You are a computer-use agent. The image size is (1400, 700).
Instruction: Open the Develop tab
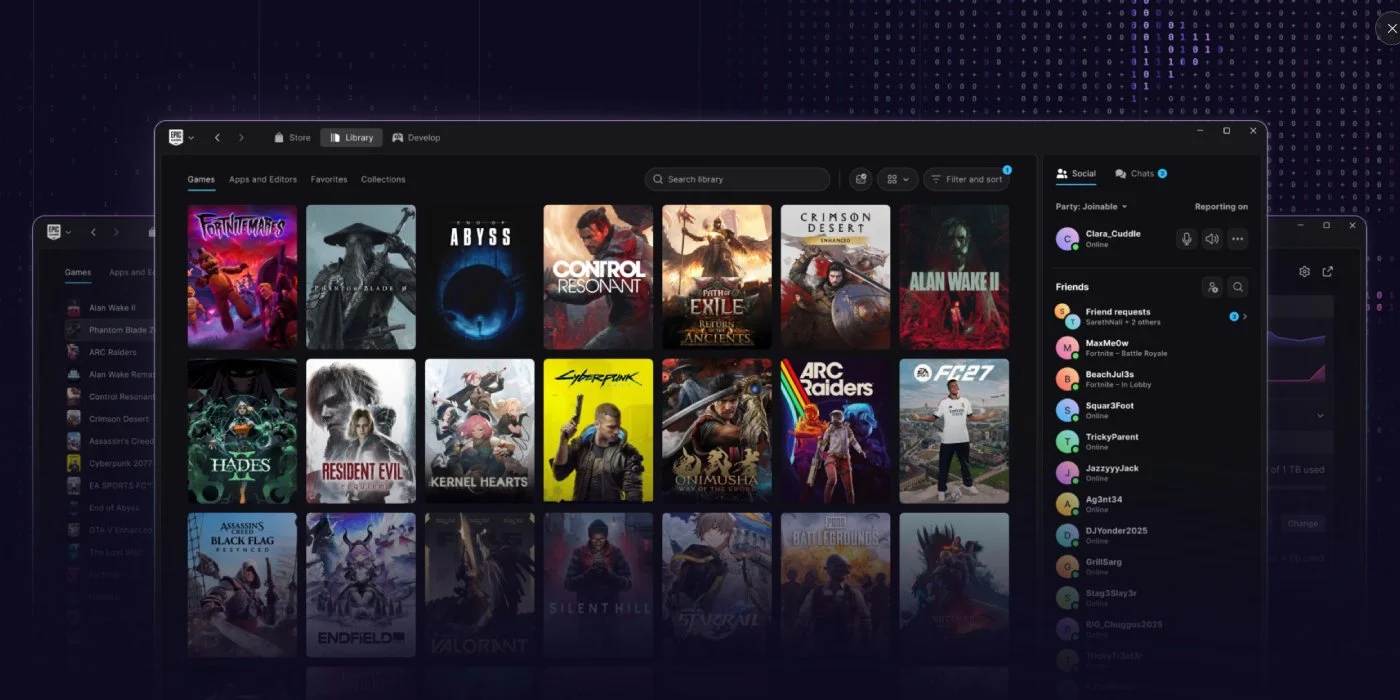(x=416, y=138)
